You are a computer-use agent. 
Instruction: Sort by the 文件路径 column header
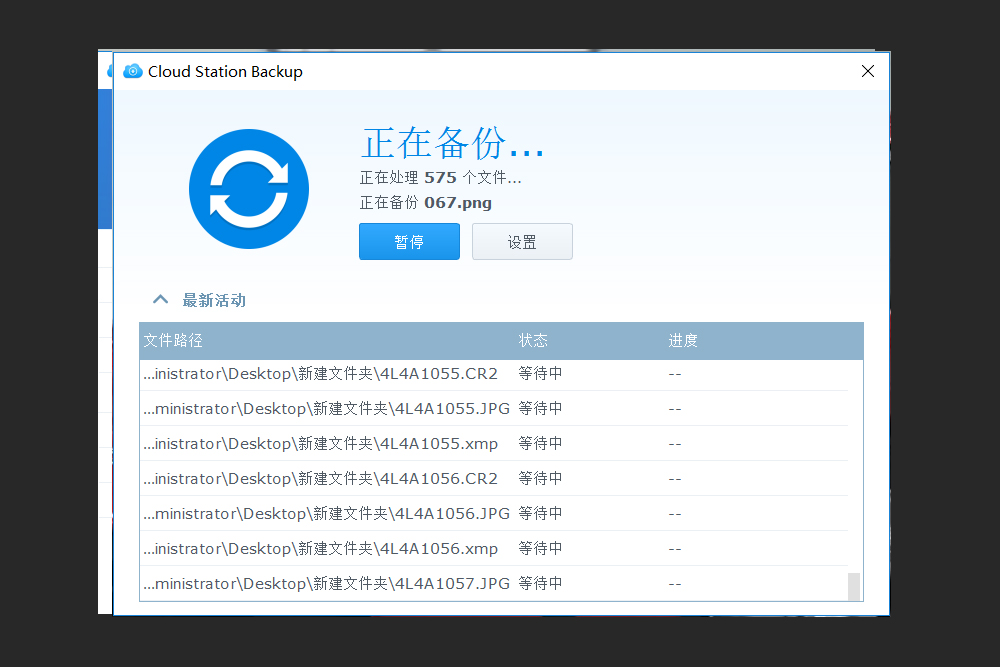[x=172, y=340]
